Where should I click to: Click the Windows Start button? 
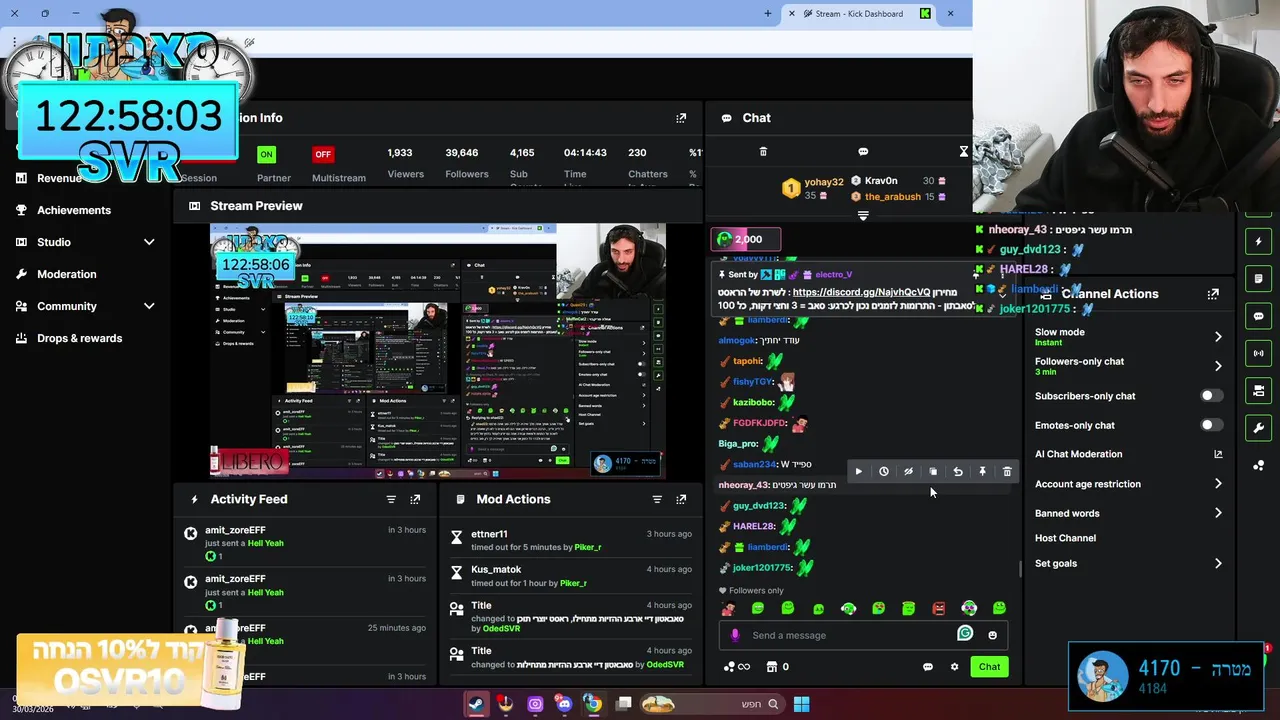801,704
